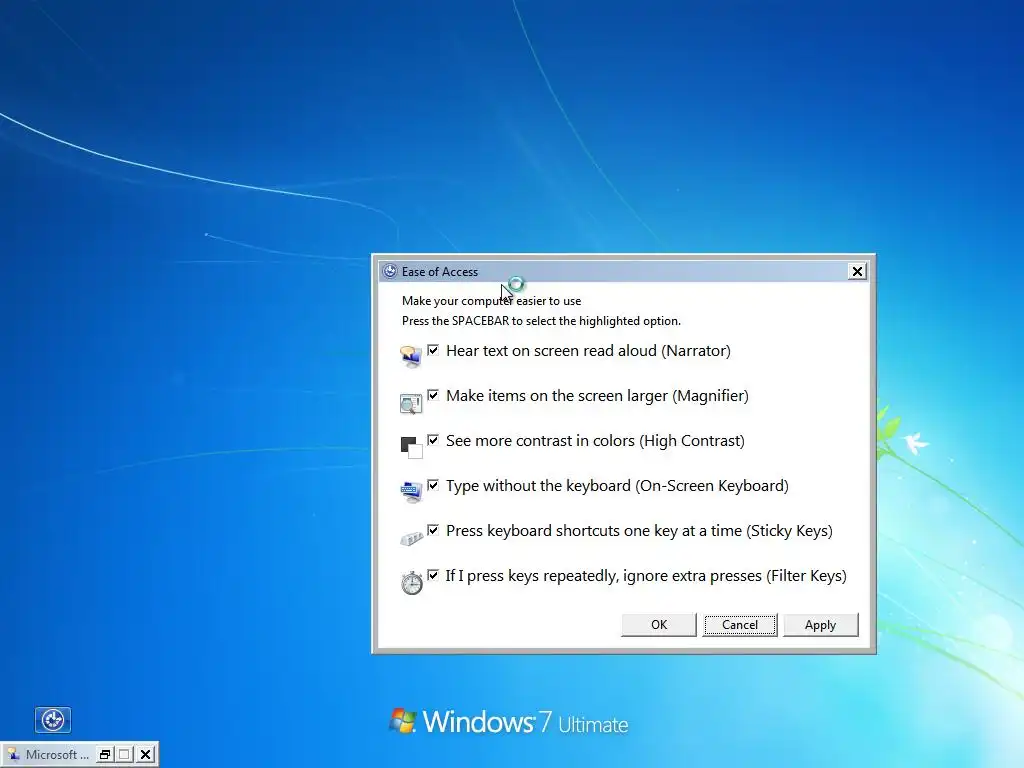Click 'Type without the keyboard (On-Screen Keyboard)' label
Viewport: 1024px width, 768px height.
click(617, 486)
